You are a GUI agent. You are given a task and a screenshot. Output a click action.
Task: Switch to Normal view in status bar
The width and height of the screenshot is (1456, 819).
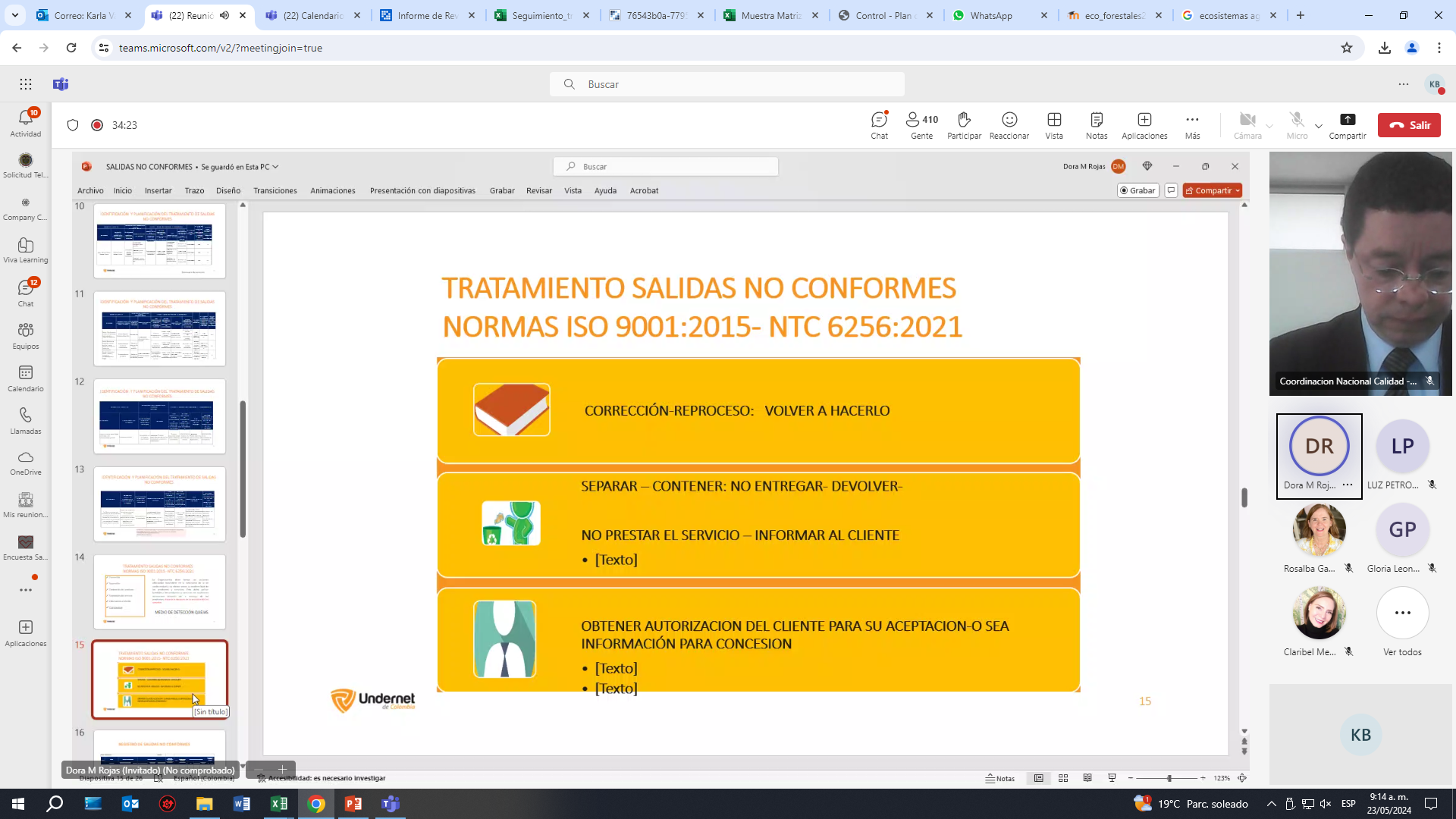pyautogui.click(x=1039, y=778)
